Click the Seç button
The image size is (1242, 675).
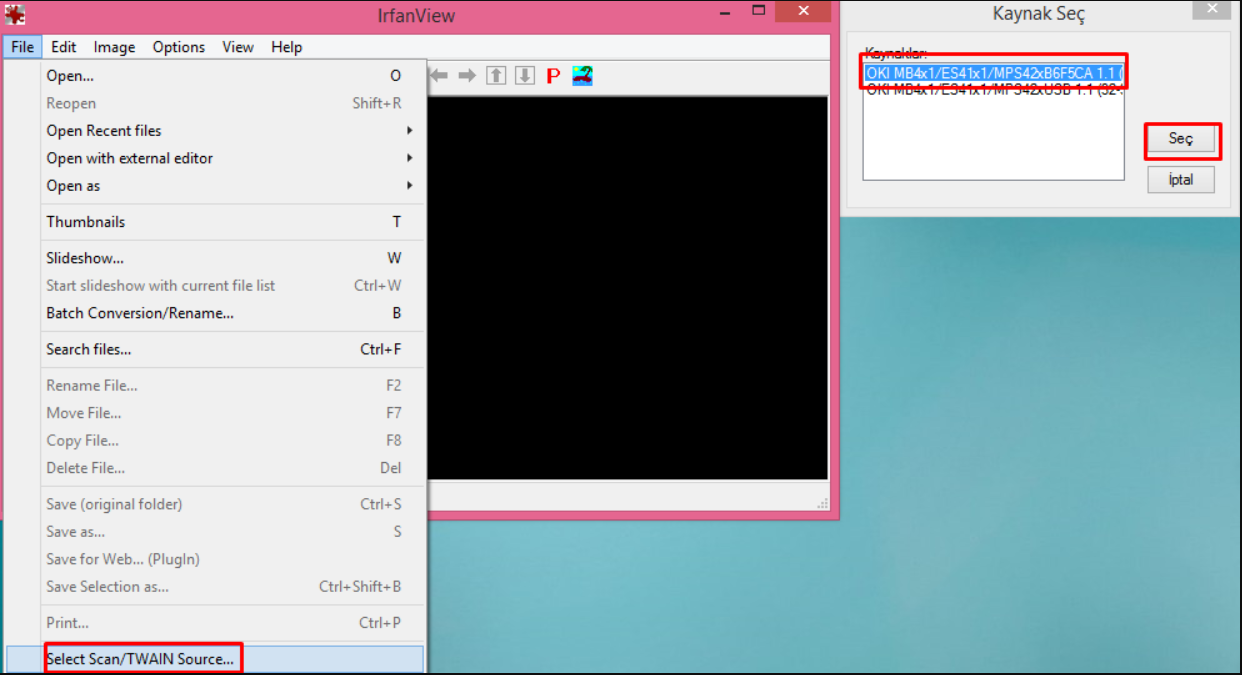[1181, 139]
